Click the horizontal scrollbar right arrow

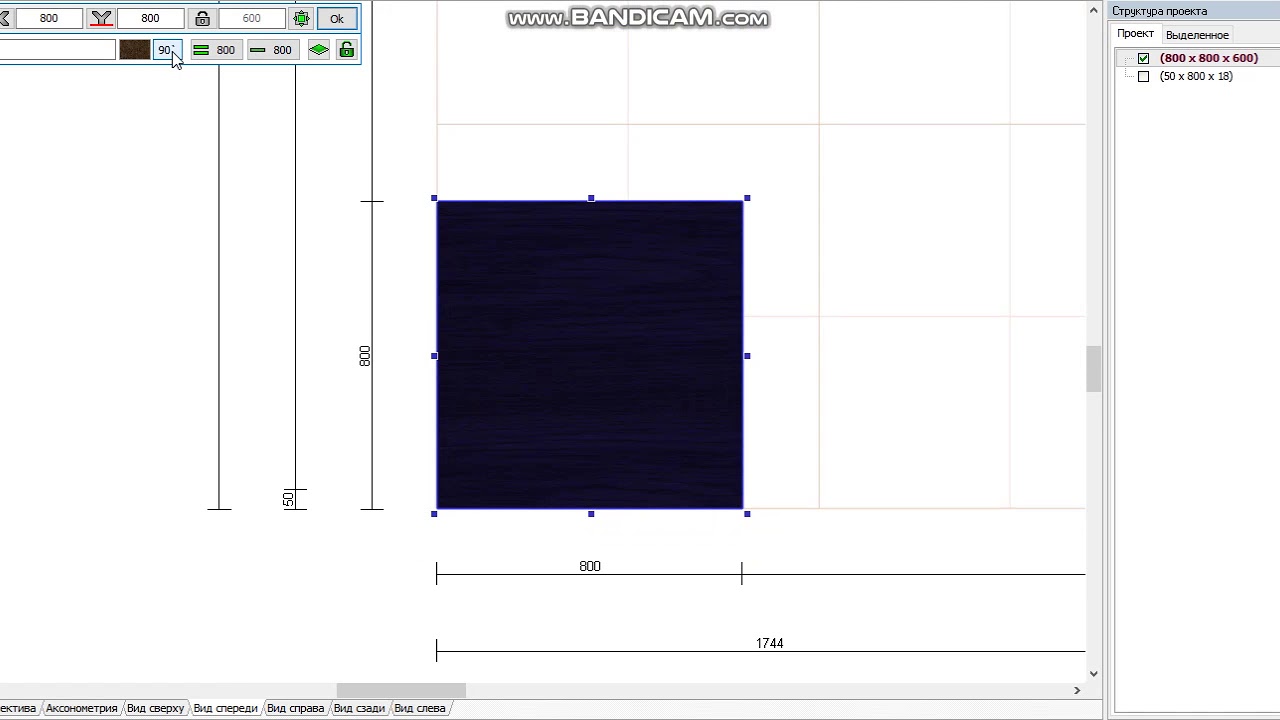click(1077, 690)
